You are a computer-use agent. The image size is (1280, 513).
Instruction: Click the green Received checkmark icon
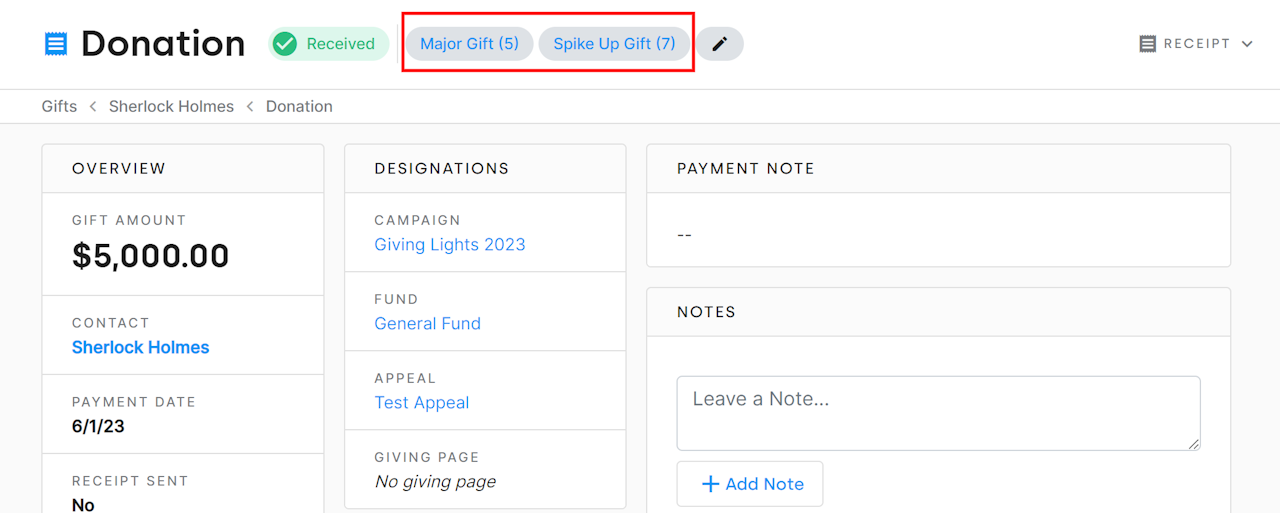coord(285,44)
